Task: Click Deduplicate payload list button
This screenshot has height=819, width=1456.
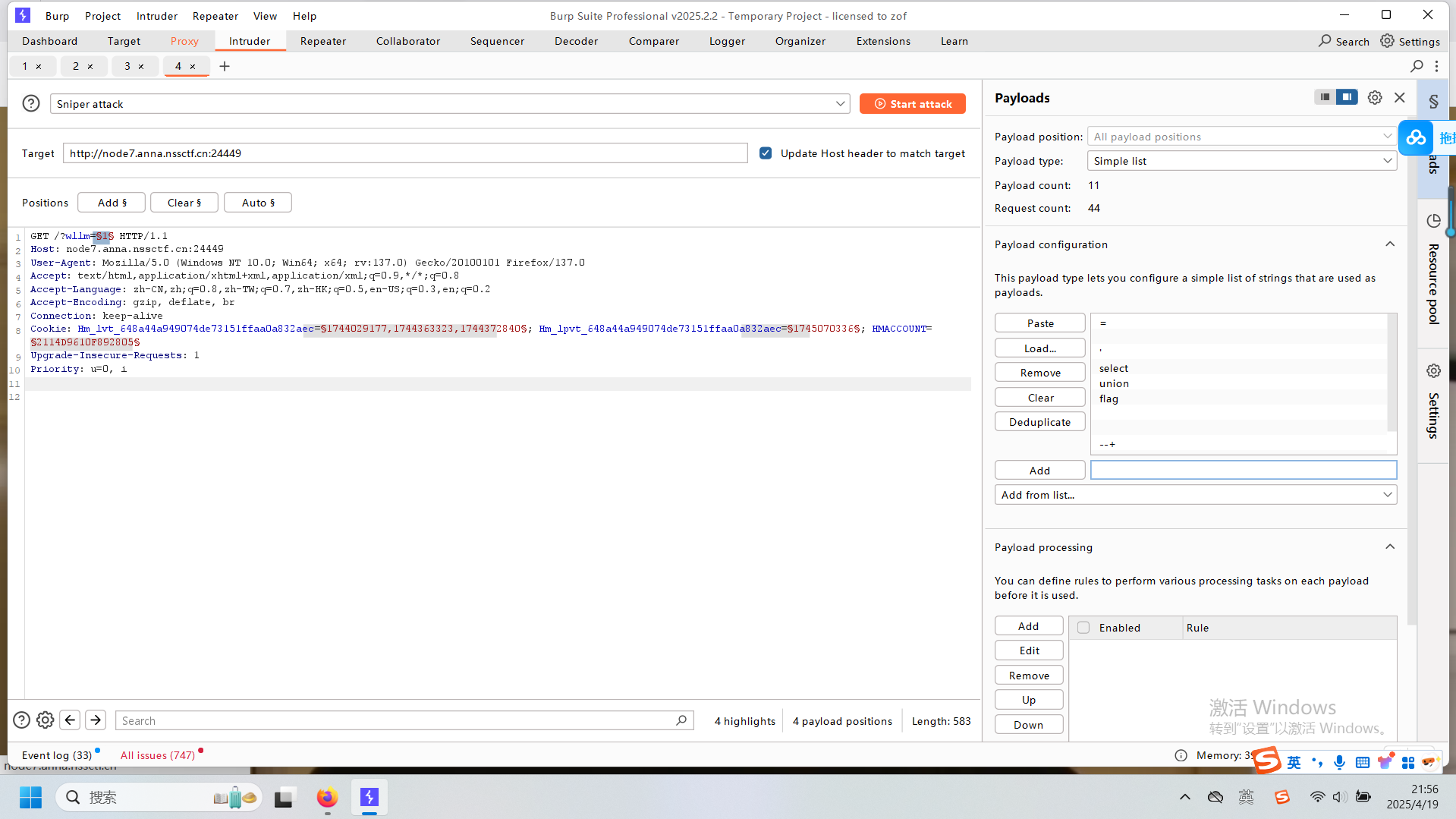Action: (x=1040, y=422)
